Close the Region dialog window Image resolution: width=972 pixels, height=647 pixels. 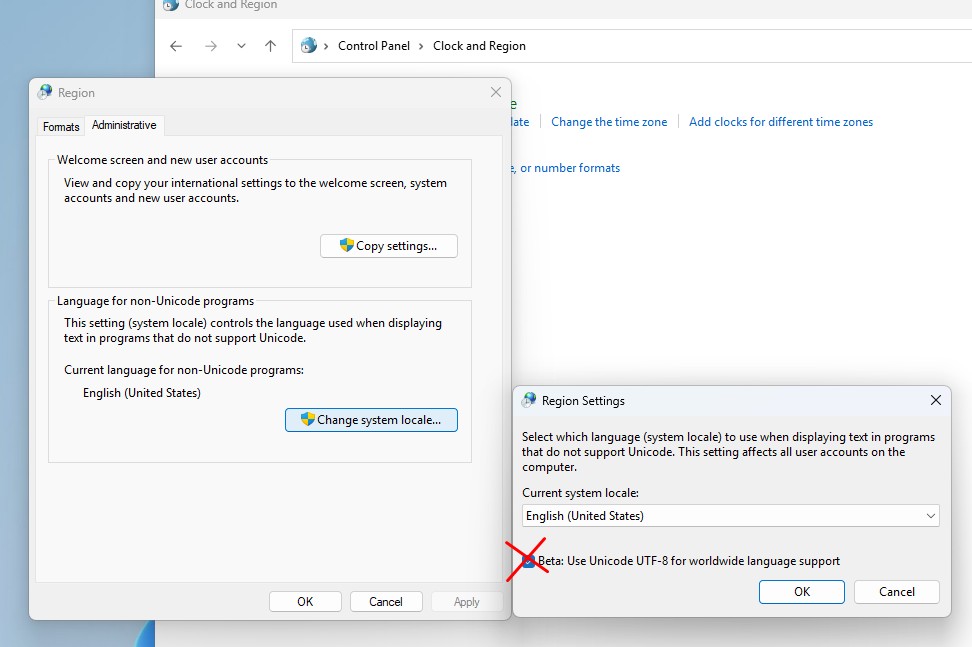496,92
